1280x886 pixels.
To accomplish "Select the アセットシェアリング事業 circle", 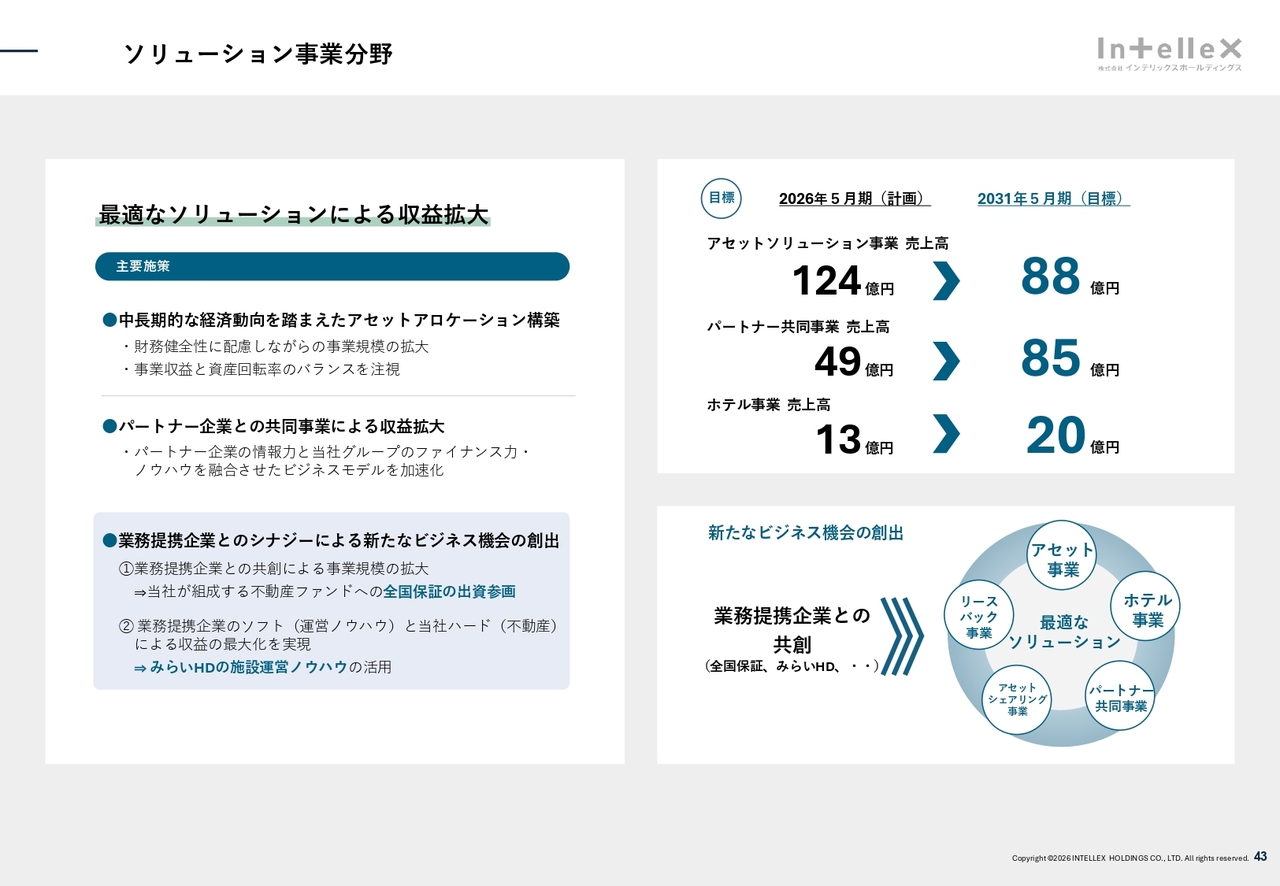I will [x=1017, y=699].
